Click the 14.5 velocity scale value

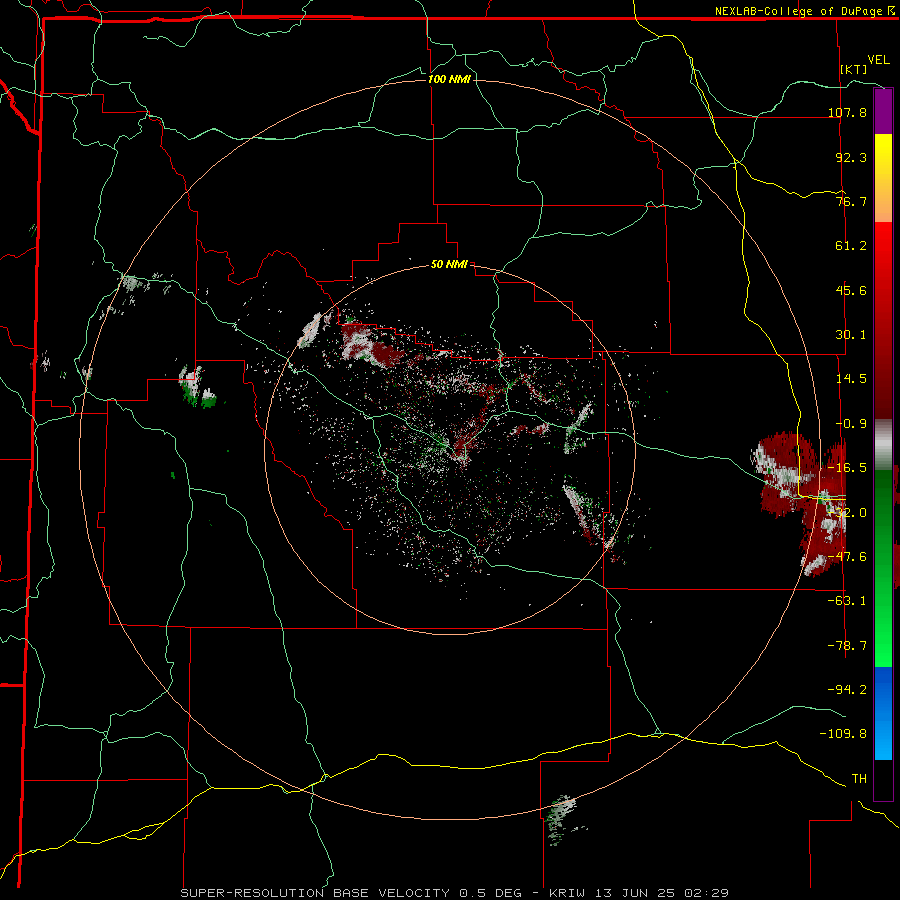coord(851,379)
